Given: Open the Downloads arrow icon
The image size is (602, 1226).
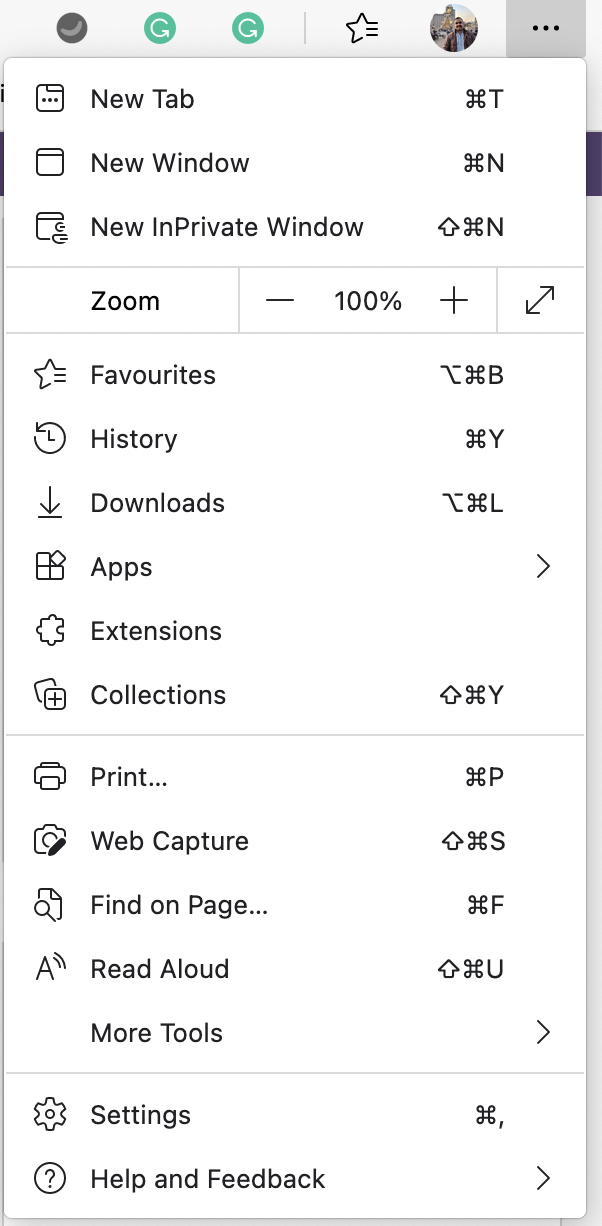Looking at the screenshot, I should (50, 503).
